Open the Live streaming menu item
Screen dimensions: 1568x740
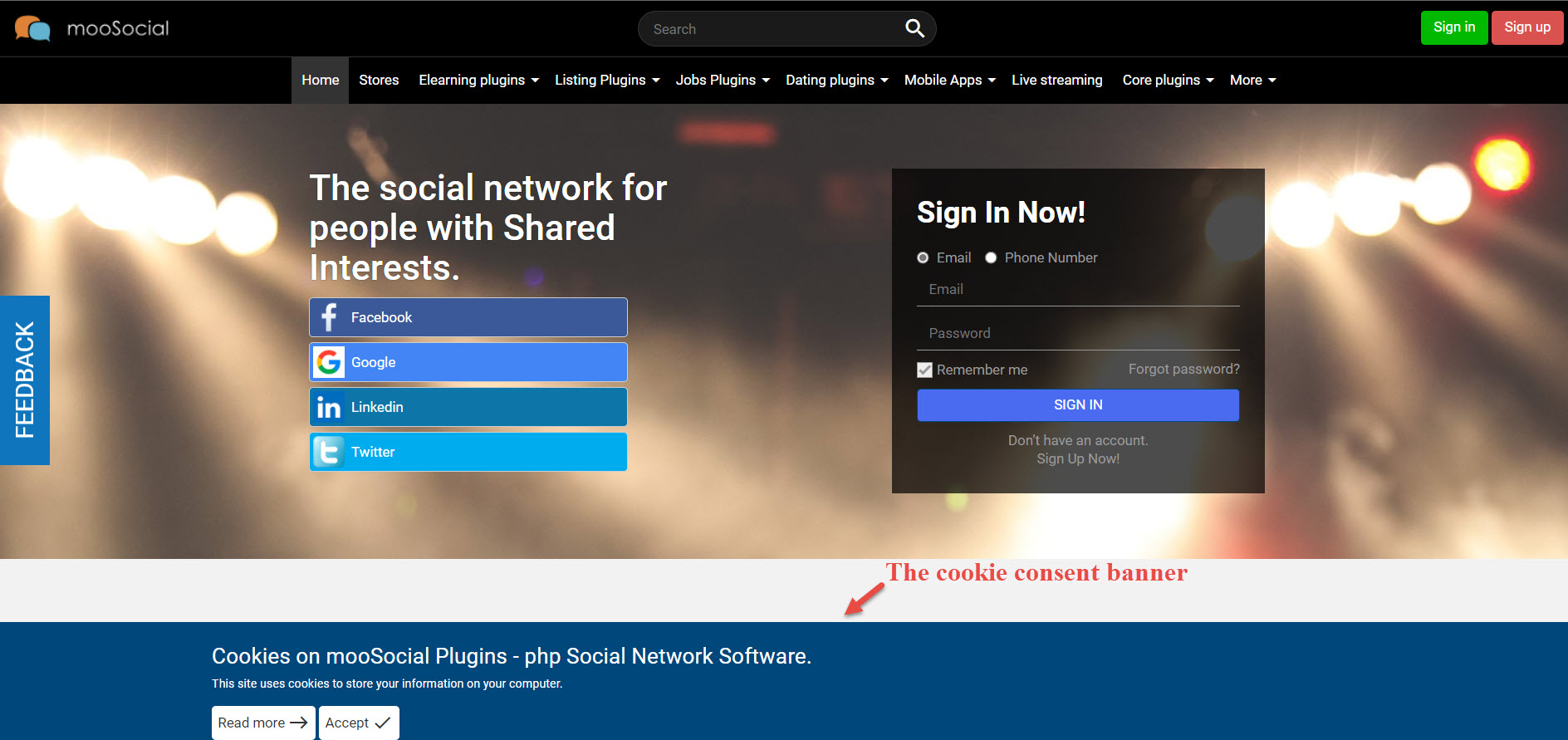pos(1057,80)
